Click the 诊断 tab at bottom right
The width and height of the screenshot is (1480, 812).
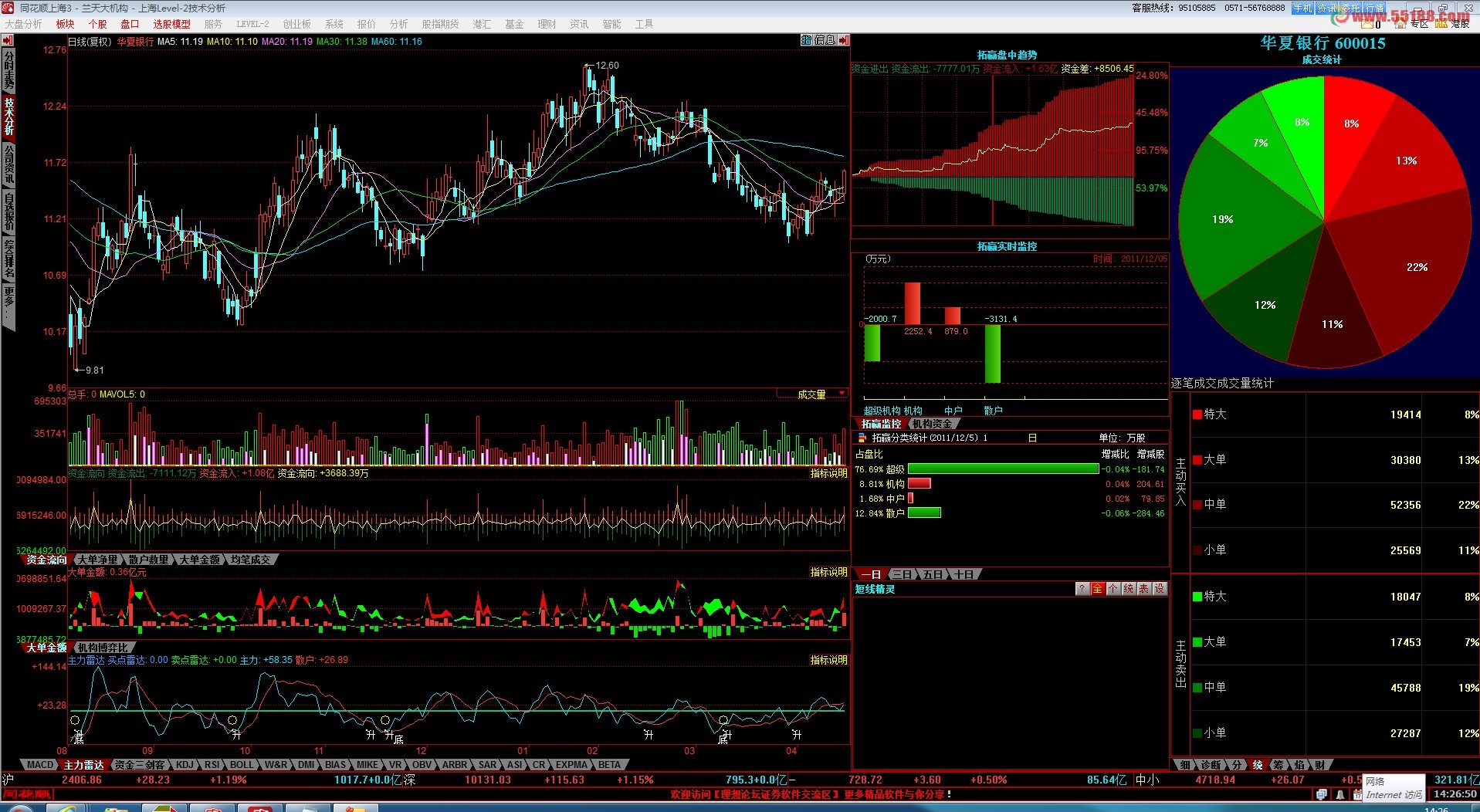click(x=1211, y=765)
